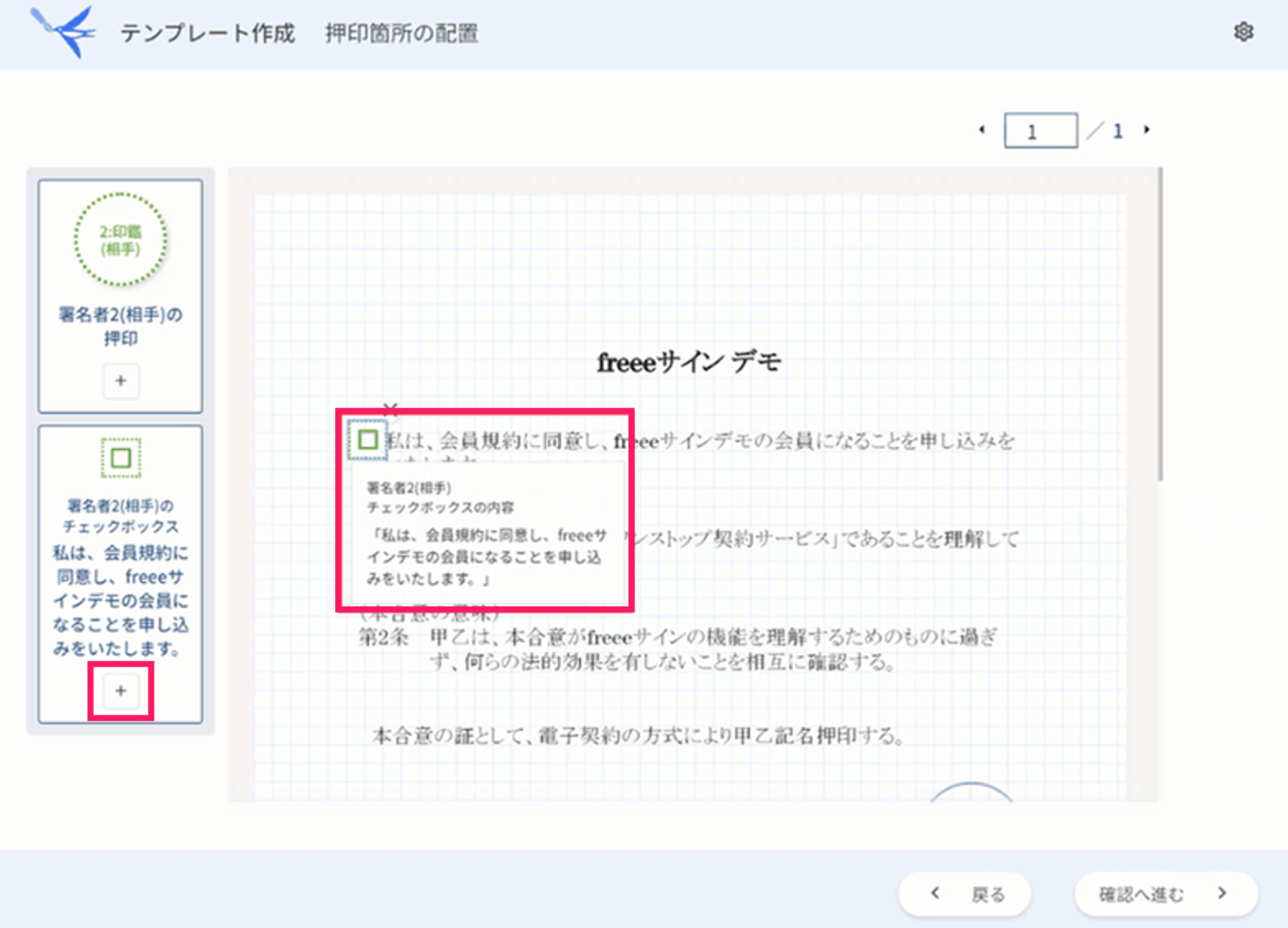Click the テンプレート作成 header text

(x=207, y=33)
